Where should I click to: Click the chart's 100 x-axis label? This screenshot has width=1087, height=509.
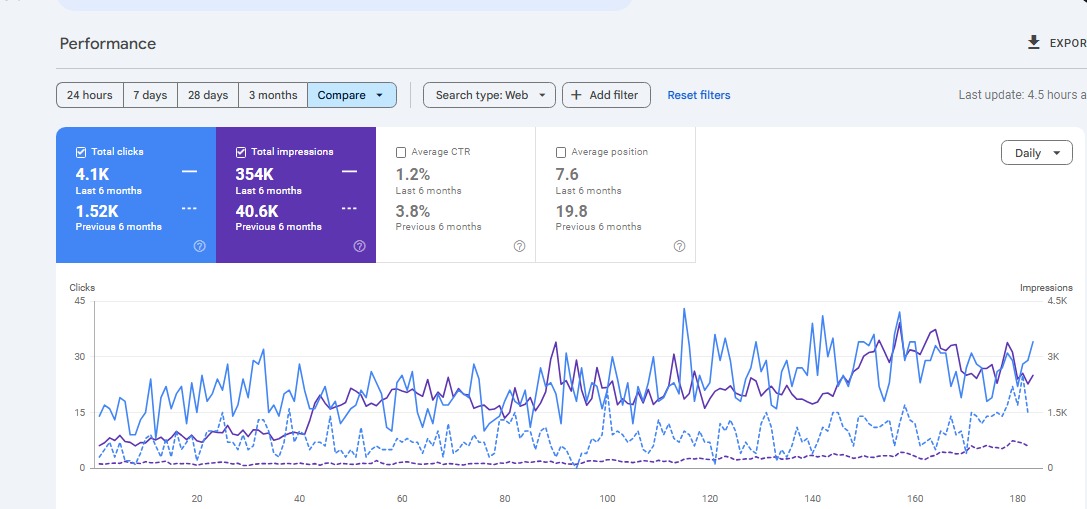click(607, 498)
